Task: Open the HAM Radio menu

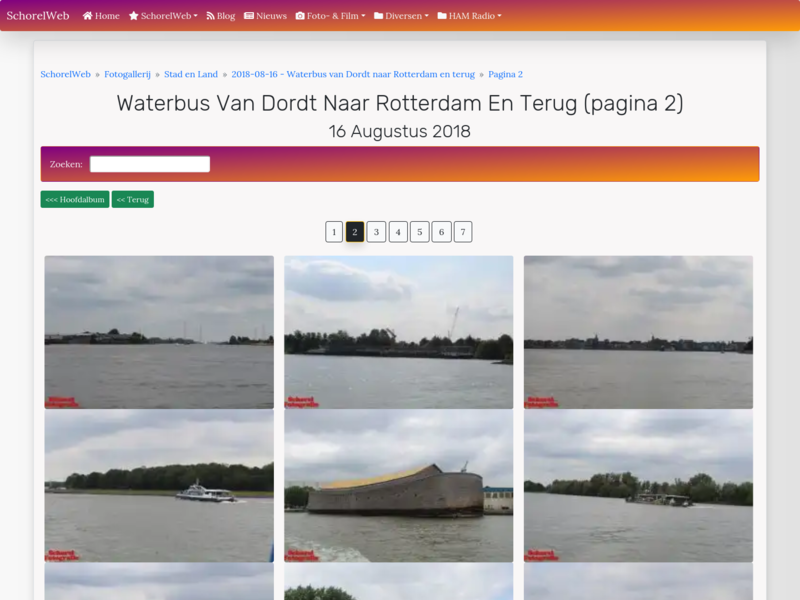Action: tap(469, 16)
